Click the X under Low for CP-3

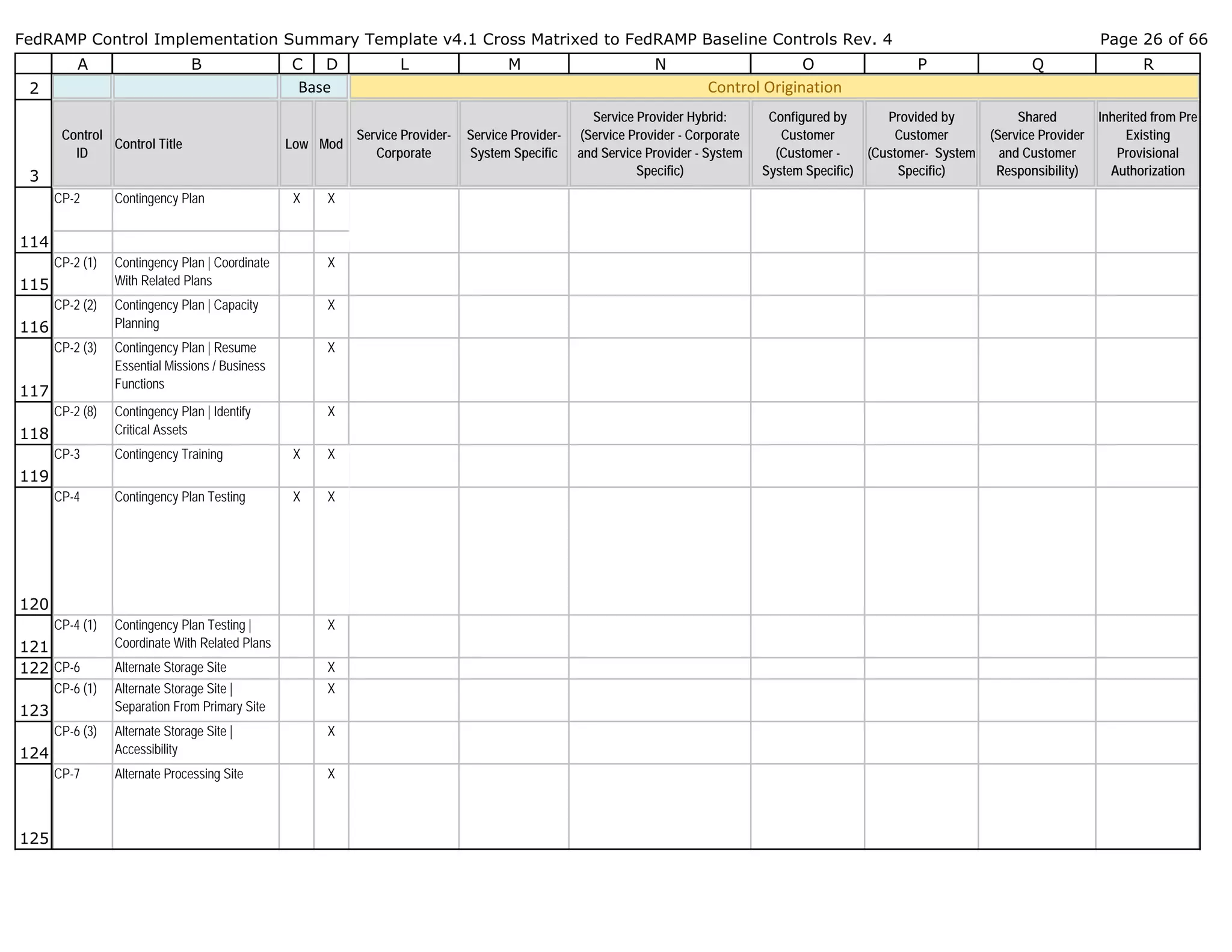[297, 455]
